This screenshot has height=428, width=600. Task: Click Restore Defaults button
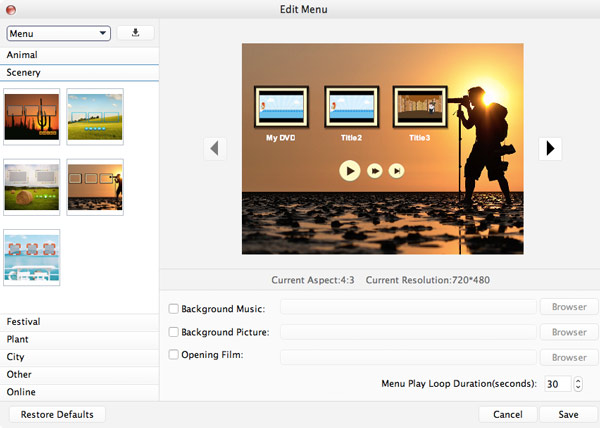click(x=57, y=415)
